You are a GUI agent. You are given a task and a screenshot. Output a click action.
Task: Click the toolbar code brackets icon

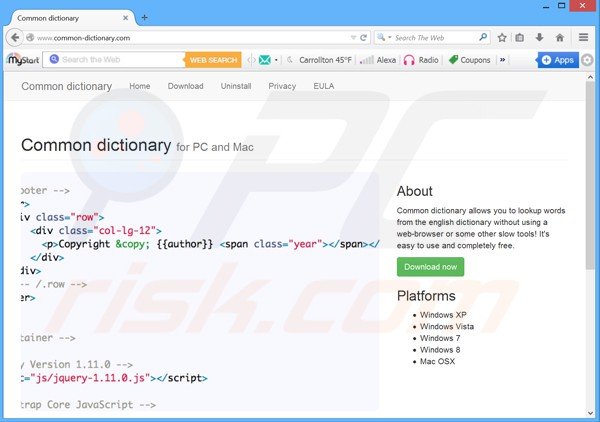[251, 60]
